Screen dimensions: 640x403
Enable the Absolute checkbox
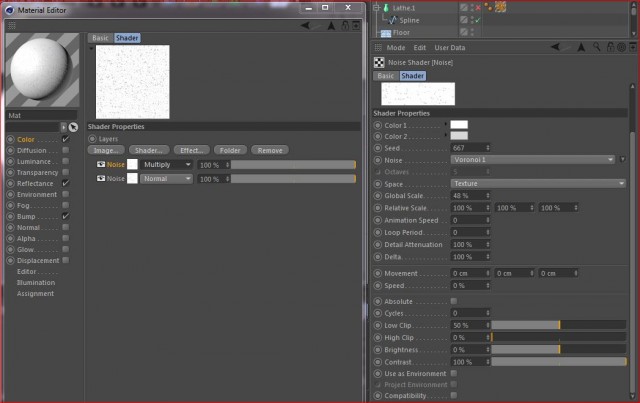pyautogui.click(x=453, y=301)
